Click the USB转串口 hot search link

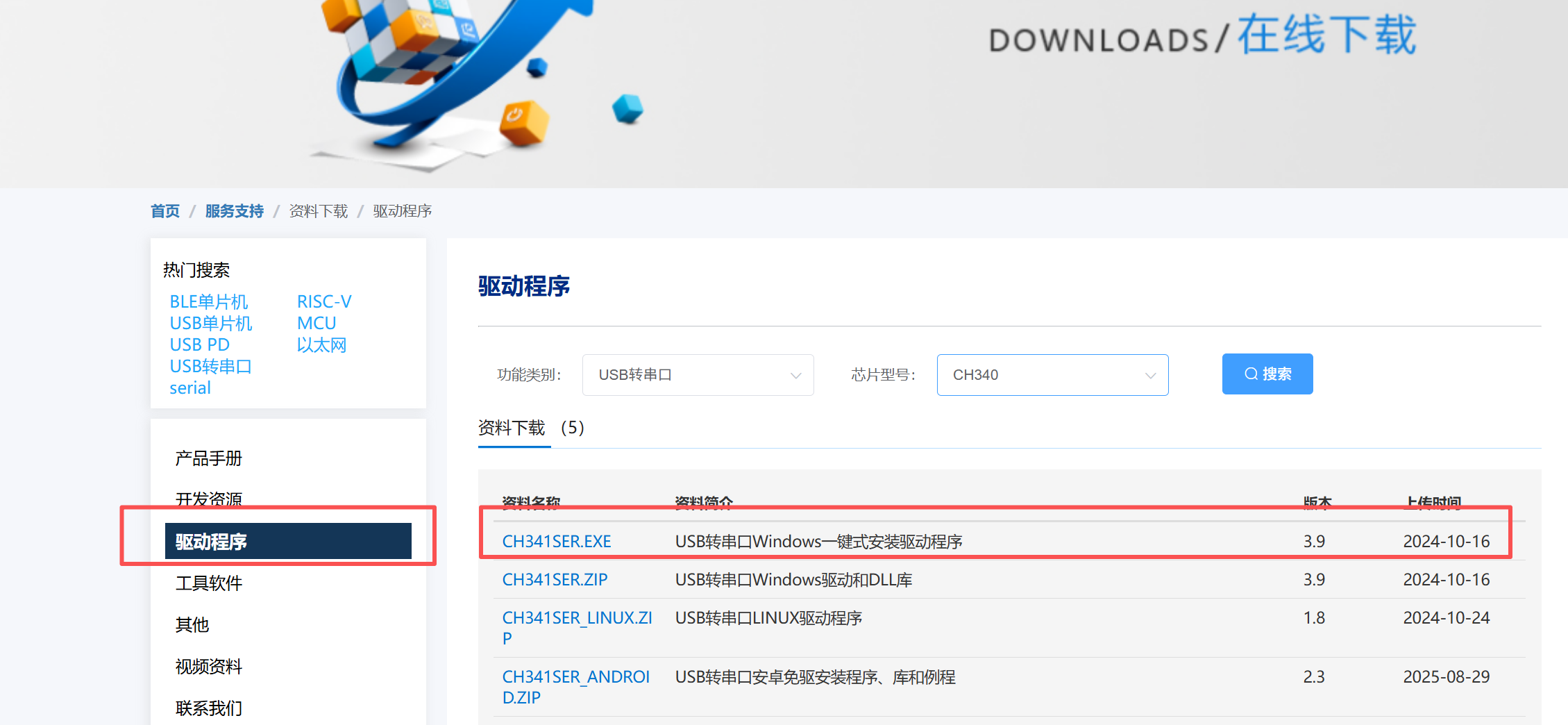[210, 366]
